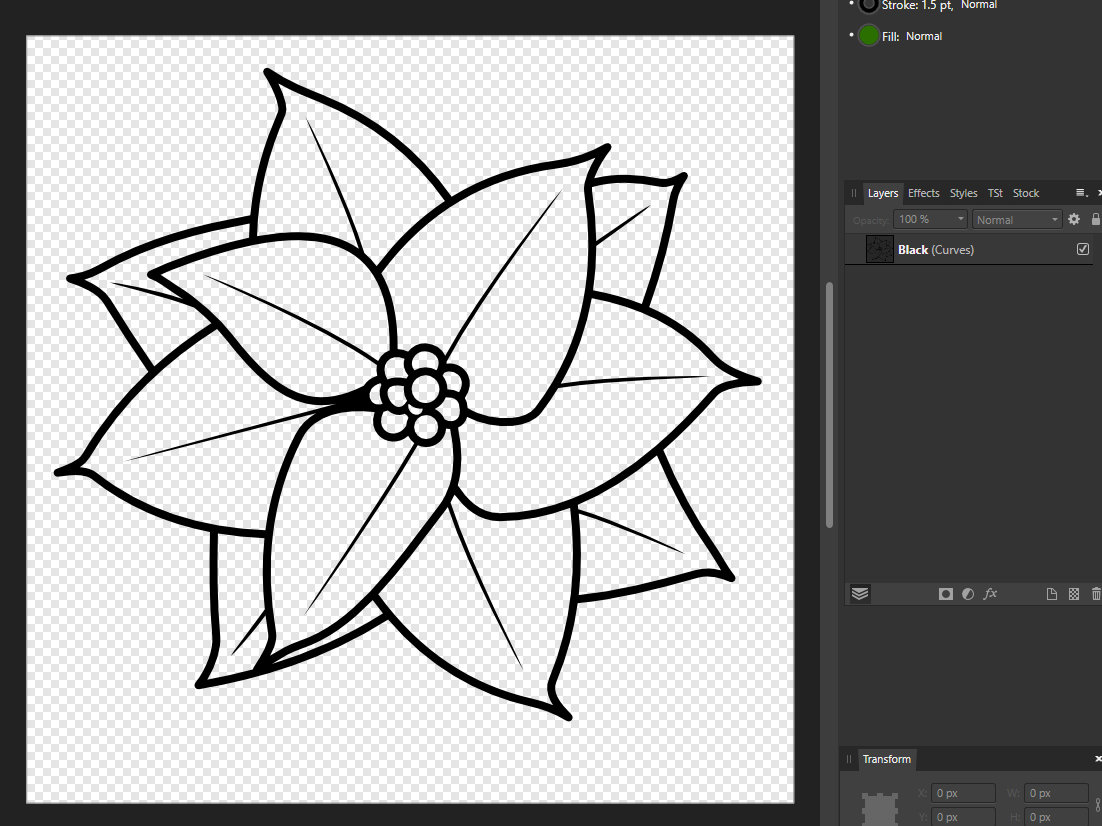Click the X position input field
The image size is (1102, 826).
[x=963, y=793]
